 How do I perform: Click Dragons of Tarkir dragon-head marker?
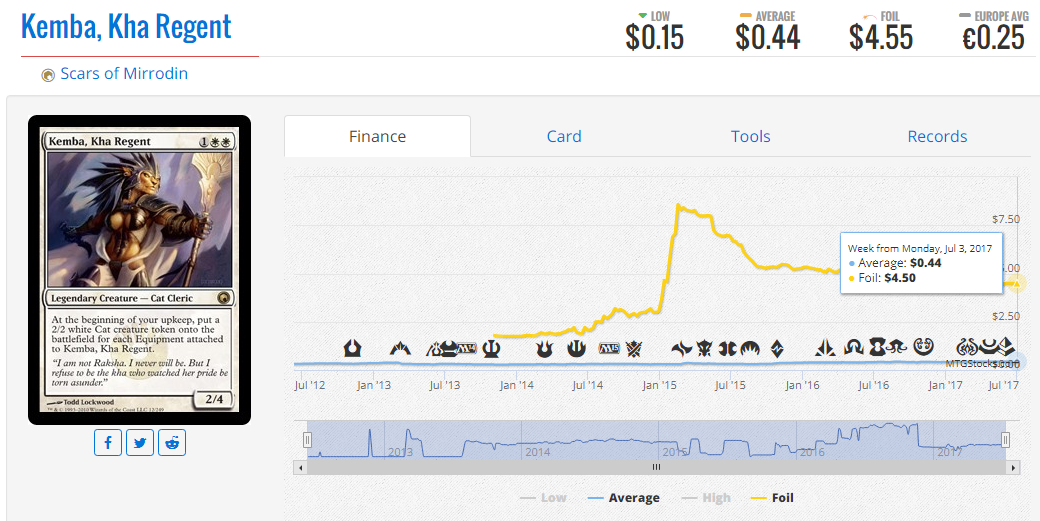click(704, 349)
